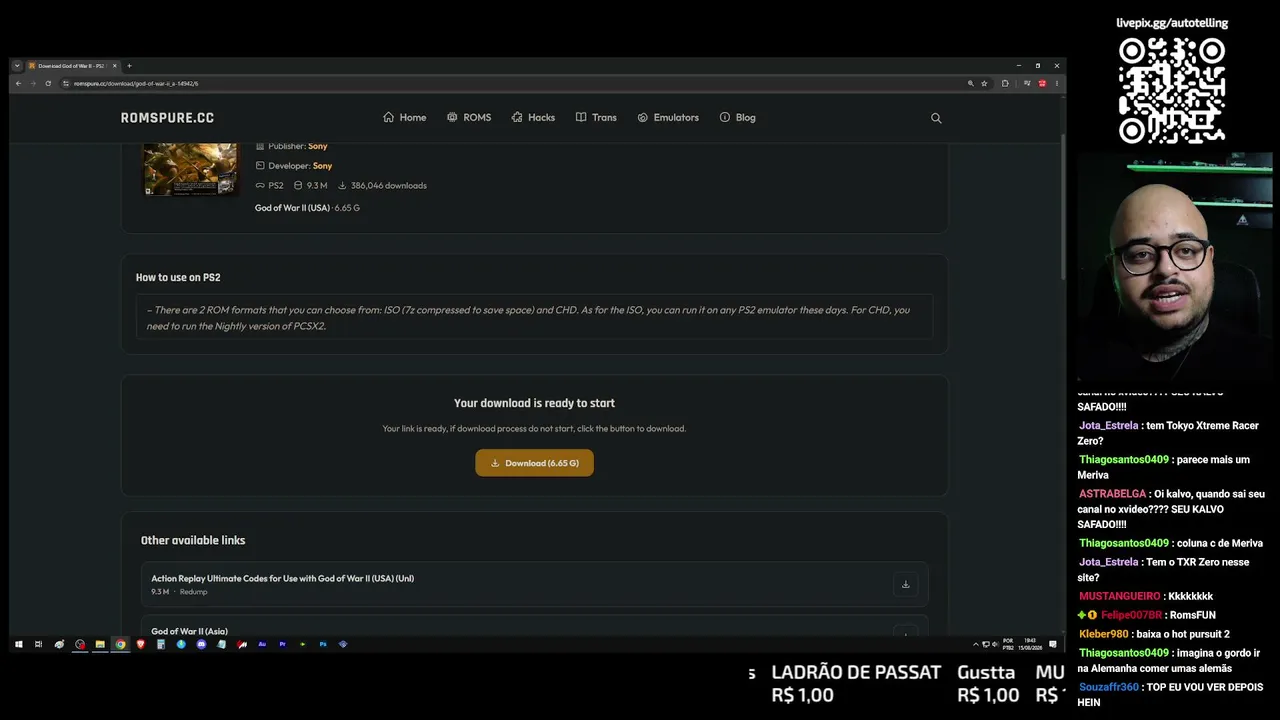Open the browser extensions puzzle icon
This screenshot has height=720, width=1280.
click(x=1005, y=83)
